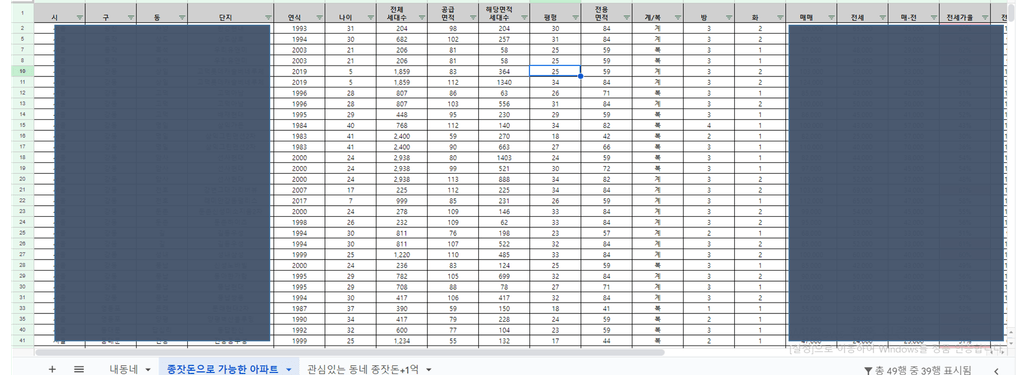Open 관심있는 동네 종잣돈+1억 tab menu arrow
The image size is (1016, 375).
click(428, 370)
